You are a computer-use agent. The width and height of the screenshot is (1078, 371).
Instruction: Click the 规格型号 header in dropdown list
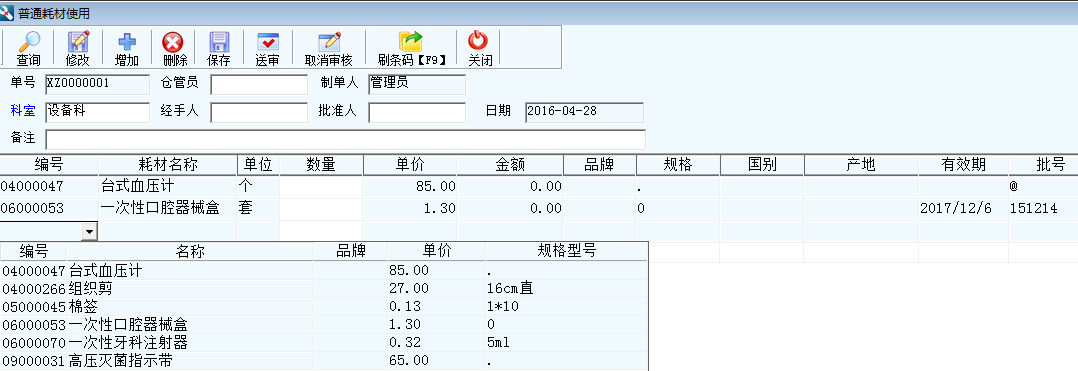point(566,251)
